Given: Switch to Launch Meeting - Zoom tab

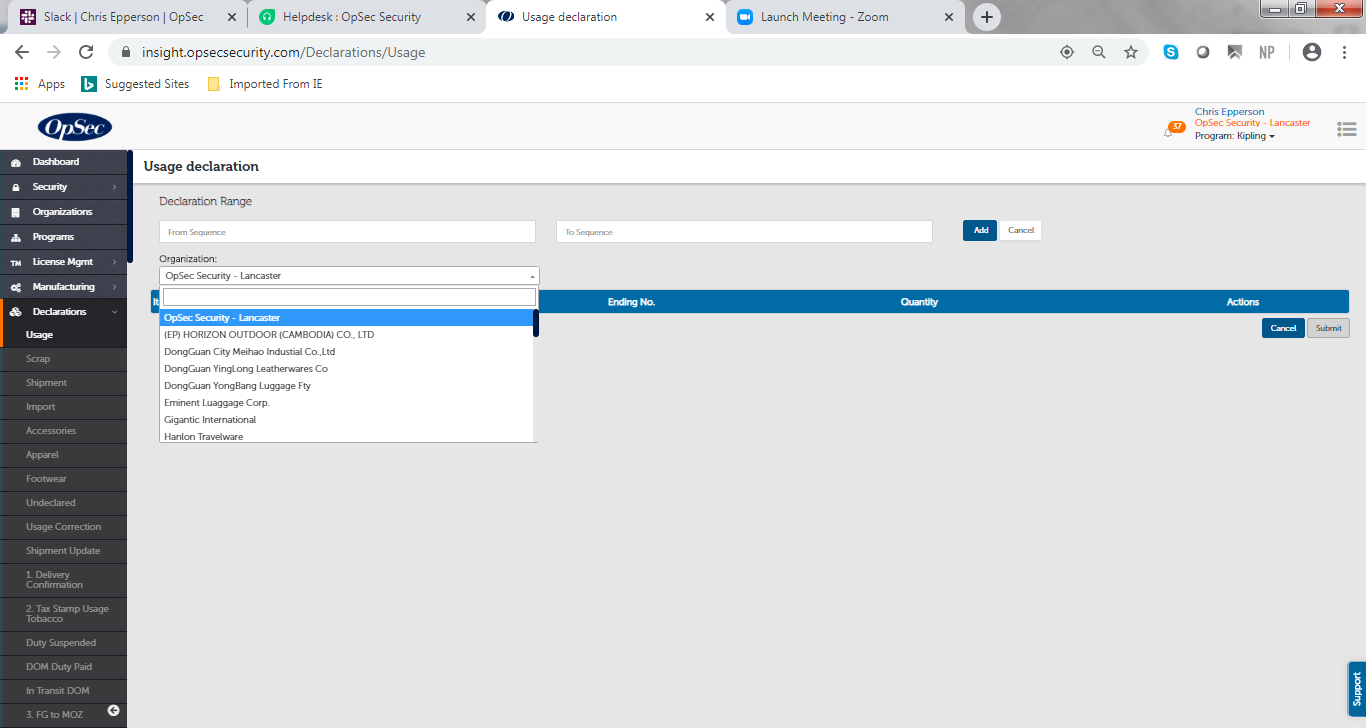Looking at the screenshot, I should coord(846,17).
